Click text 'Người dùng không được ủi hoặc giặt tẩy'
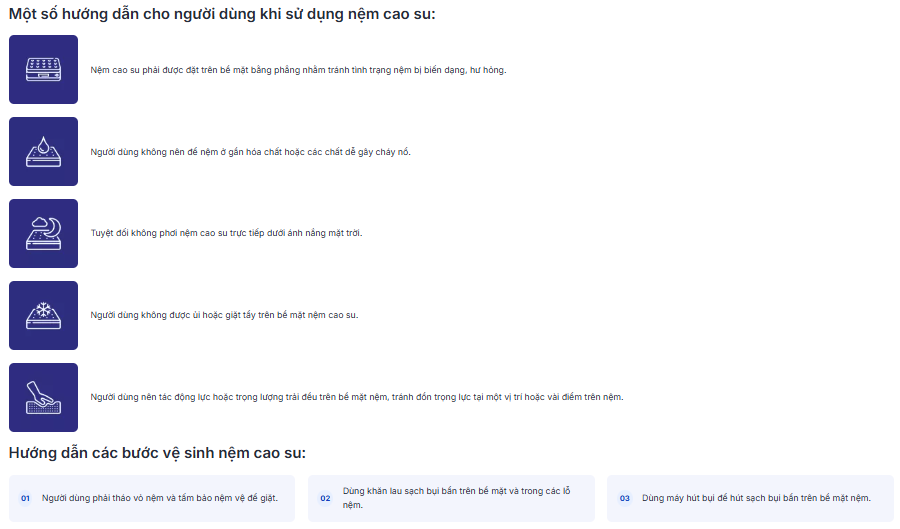Image resolution: width=900 pixels, height=529 pixels. (x=224, y=315)
